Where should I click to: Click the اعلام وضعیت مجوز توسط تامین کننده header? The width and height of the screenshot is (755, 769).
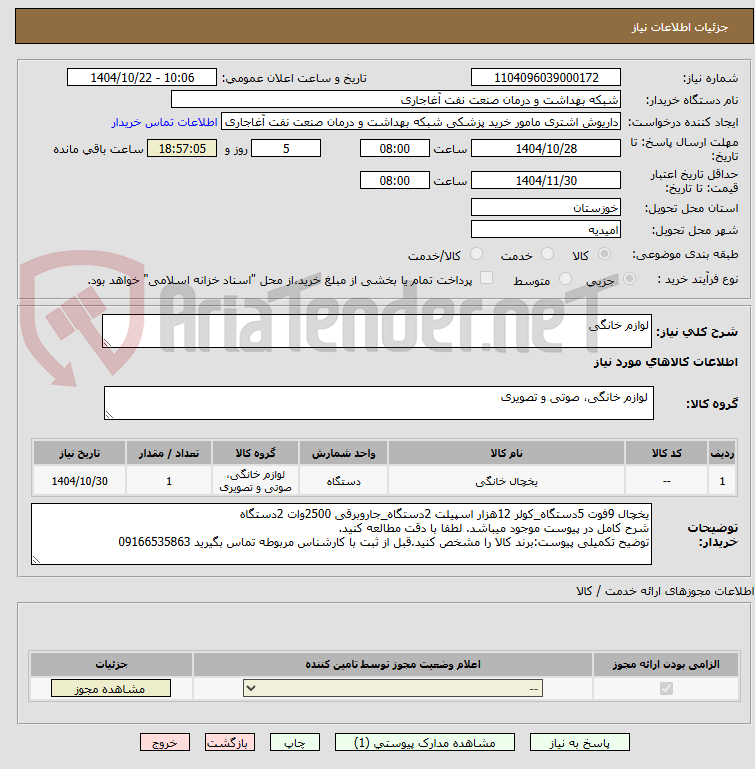[393, 664]
